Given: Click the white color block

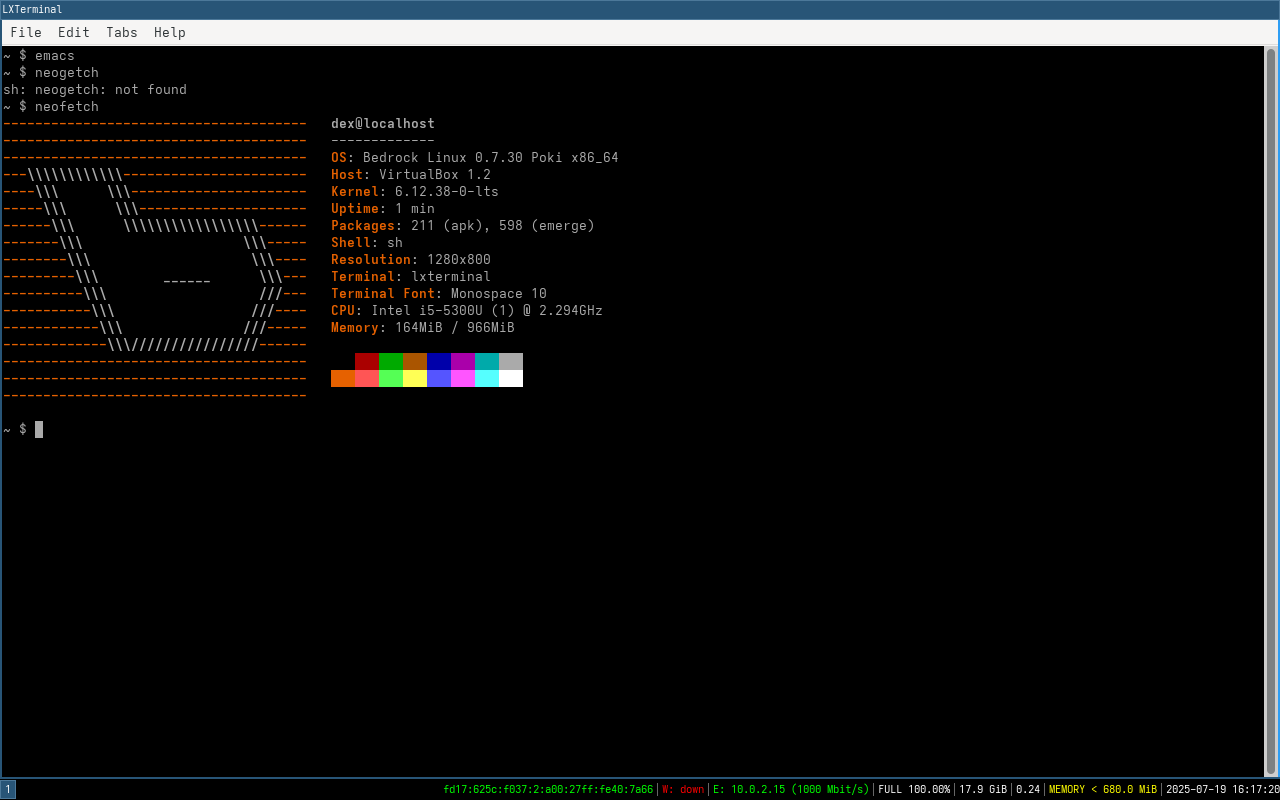Looking at the screenshot, I should pos(511,378).
